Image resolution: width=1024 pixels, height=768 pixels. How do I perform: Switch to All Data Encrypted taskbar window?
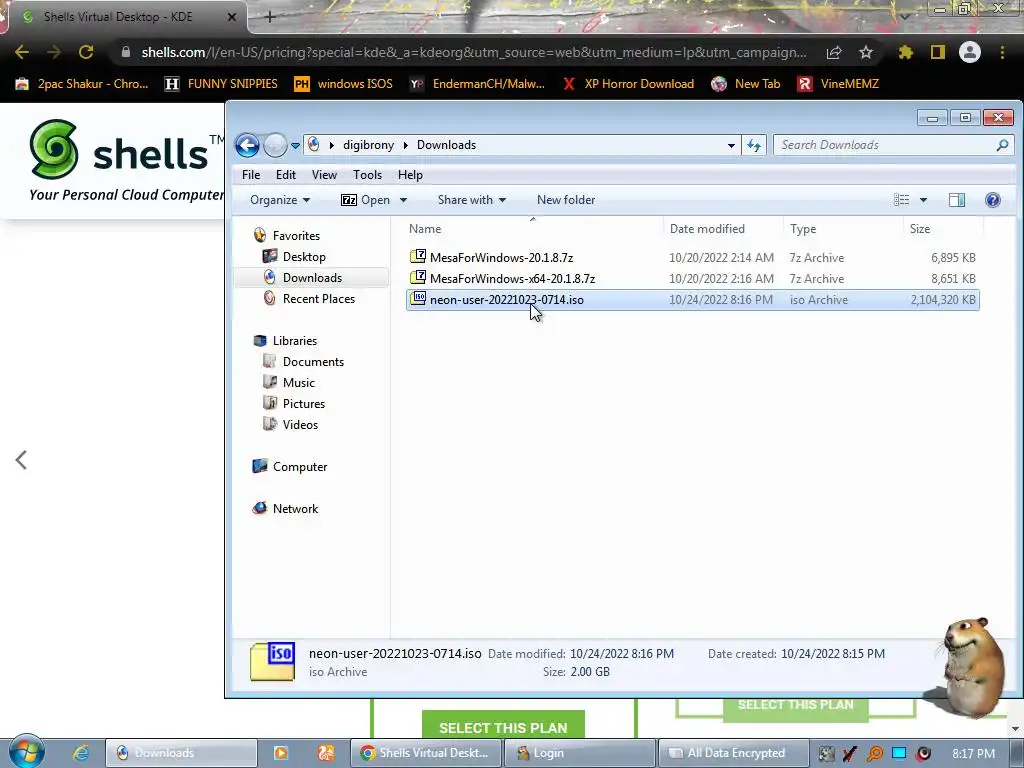(x=733, y=753)
